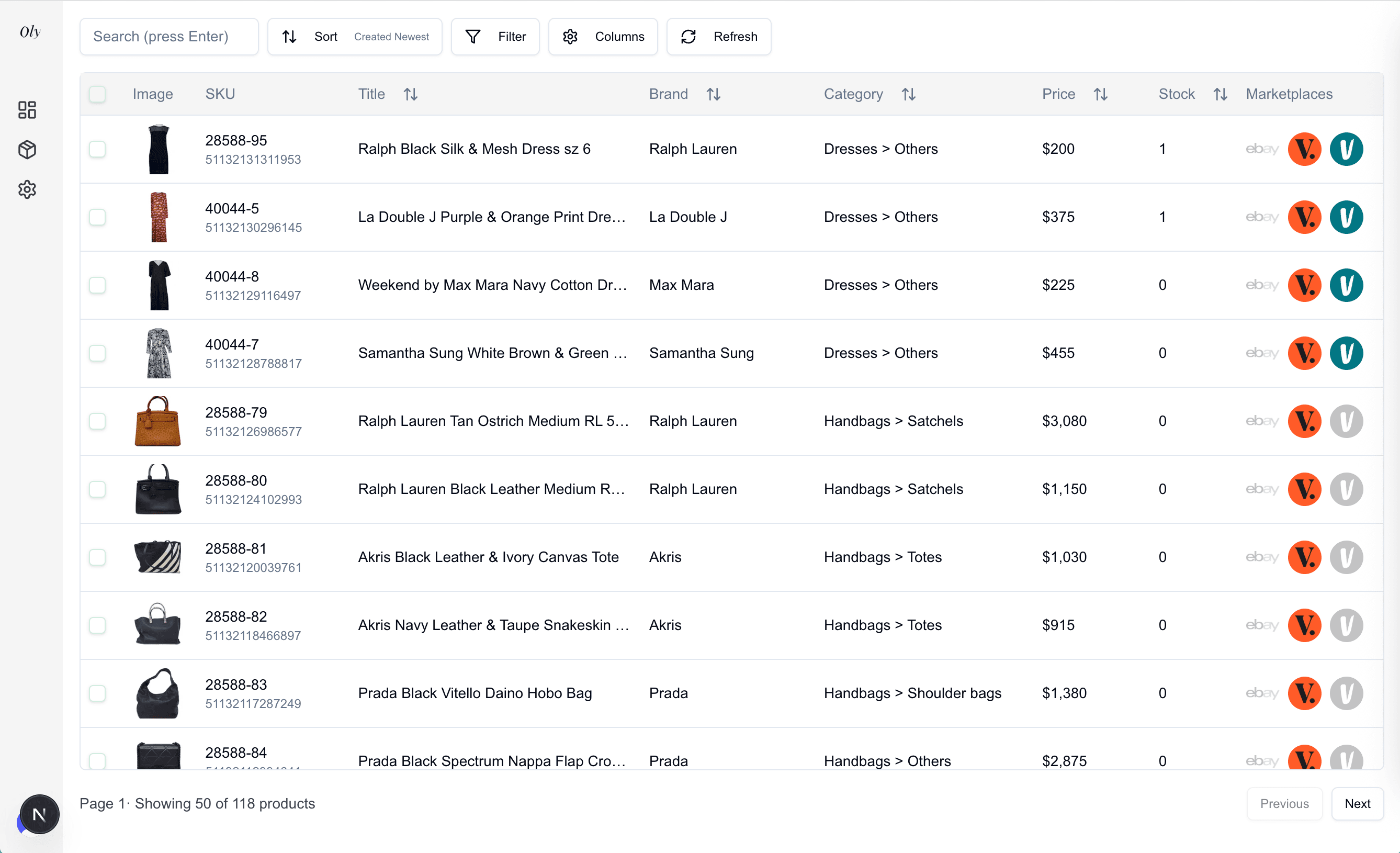Open the N user avatar

(x=39, y=814)
